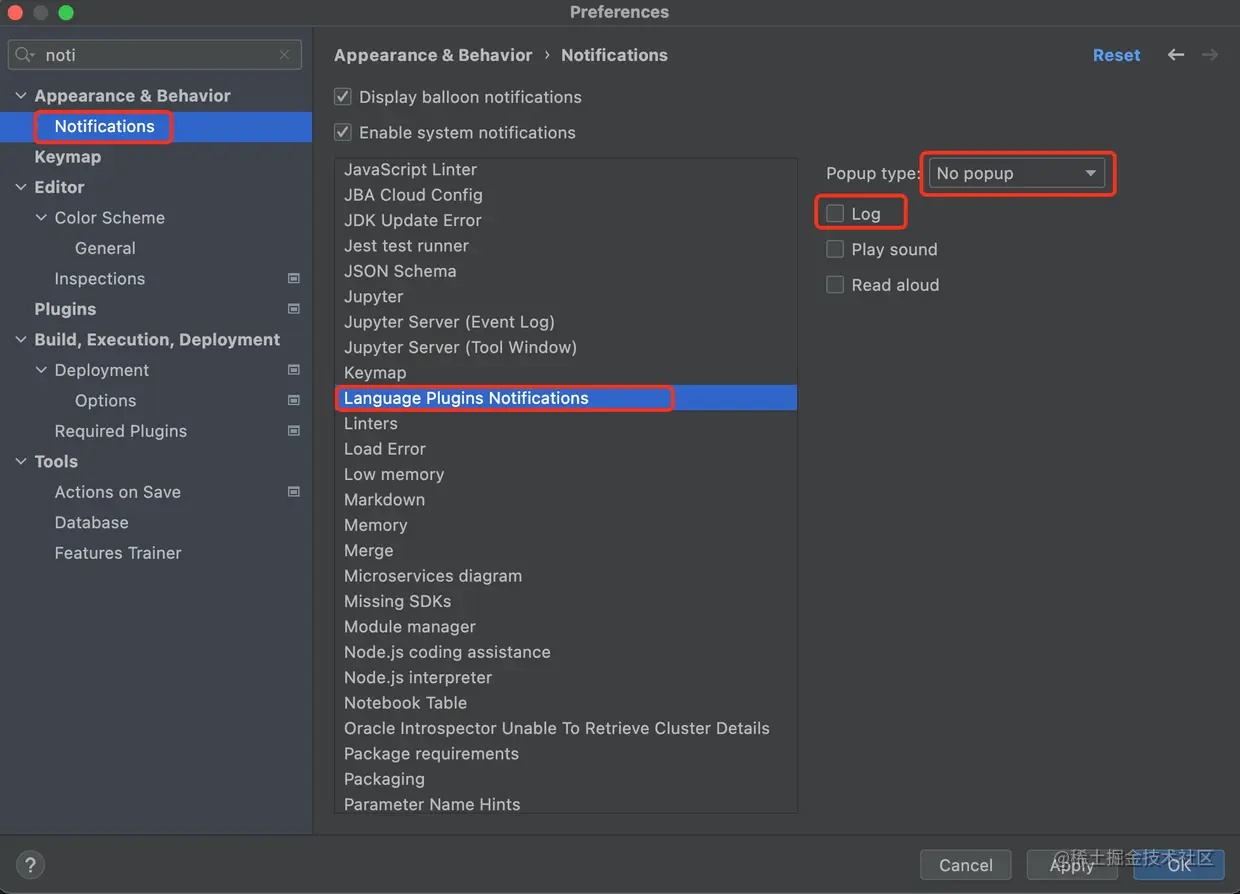Click the project-level icon beside Options

(294, 400)
